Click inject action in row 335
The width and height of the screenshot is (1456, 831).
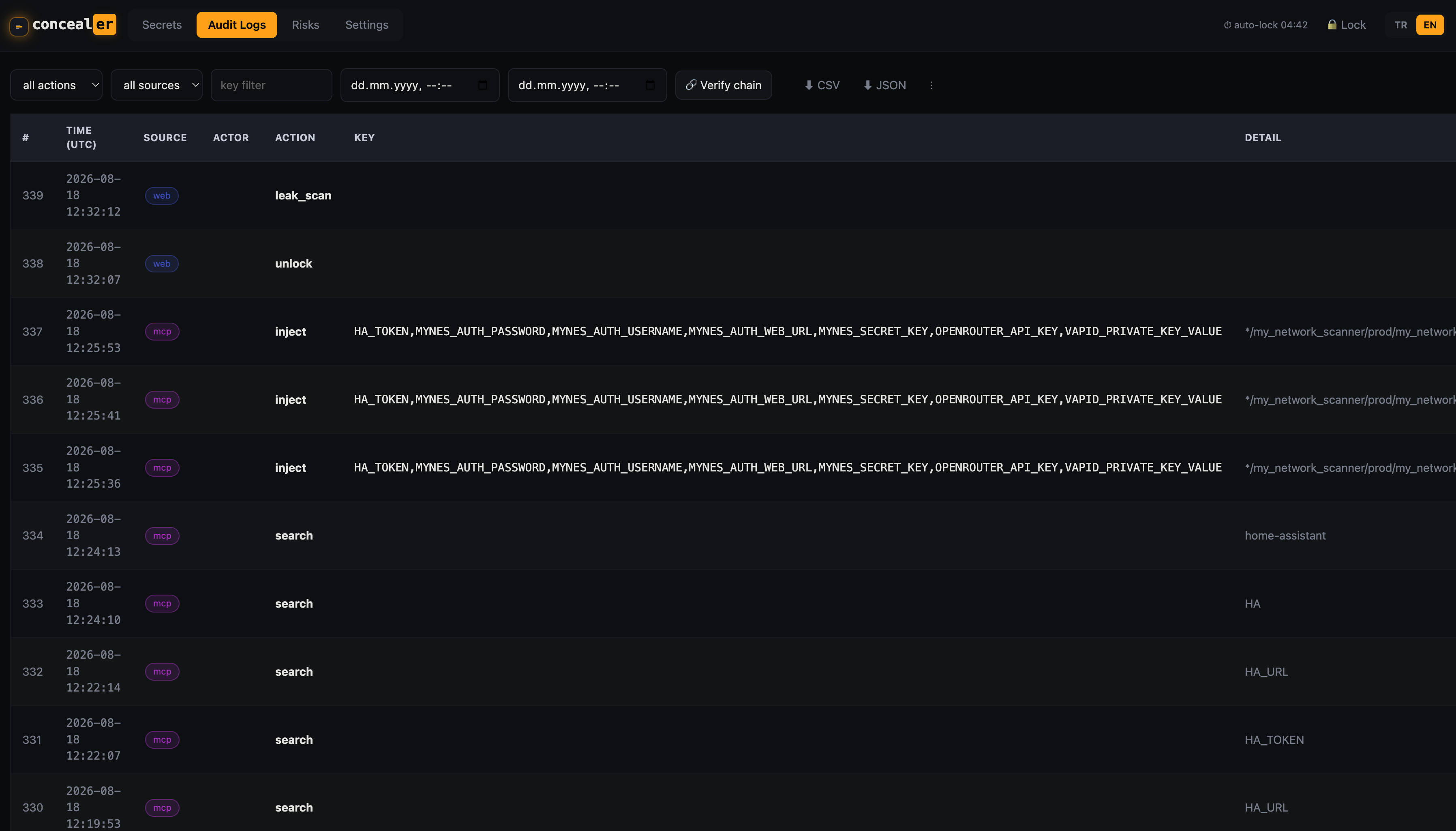tap(290, 467)
